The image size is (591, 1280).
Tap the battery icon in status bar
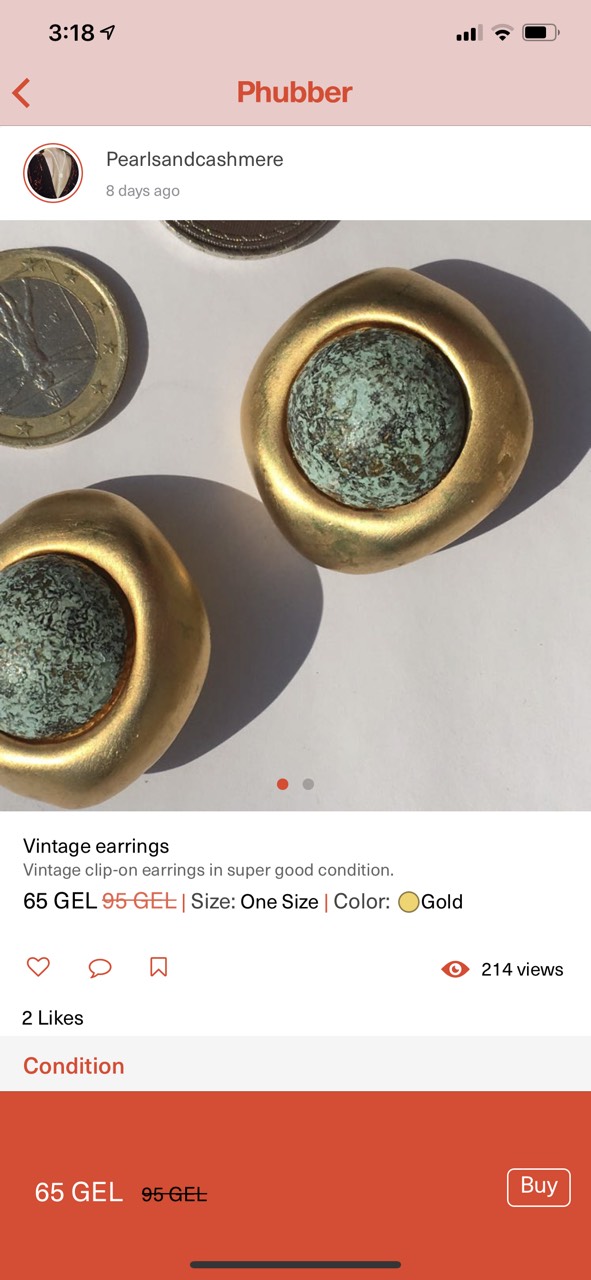point(541,33)
